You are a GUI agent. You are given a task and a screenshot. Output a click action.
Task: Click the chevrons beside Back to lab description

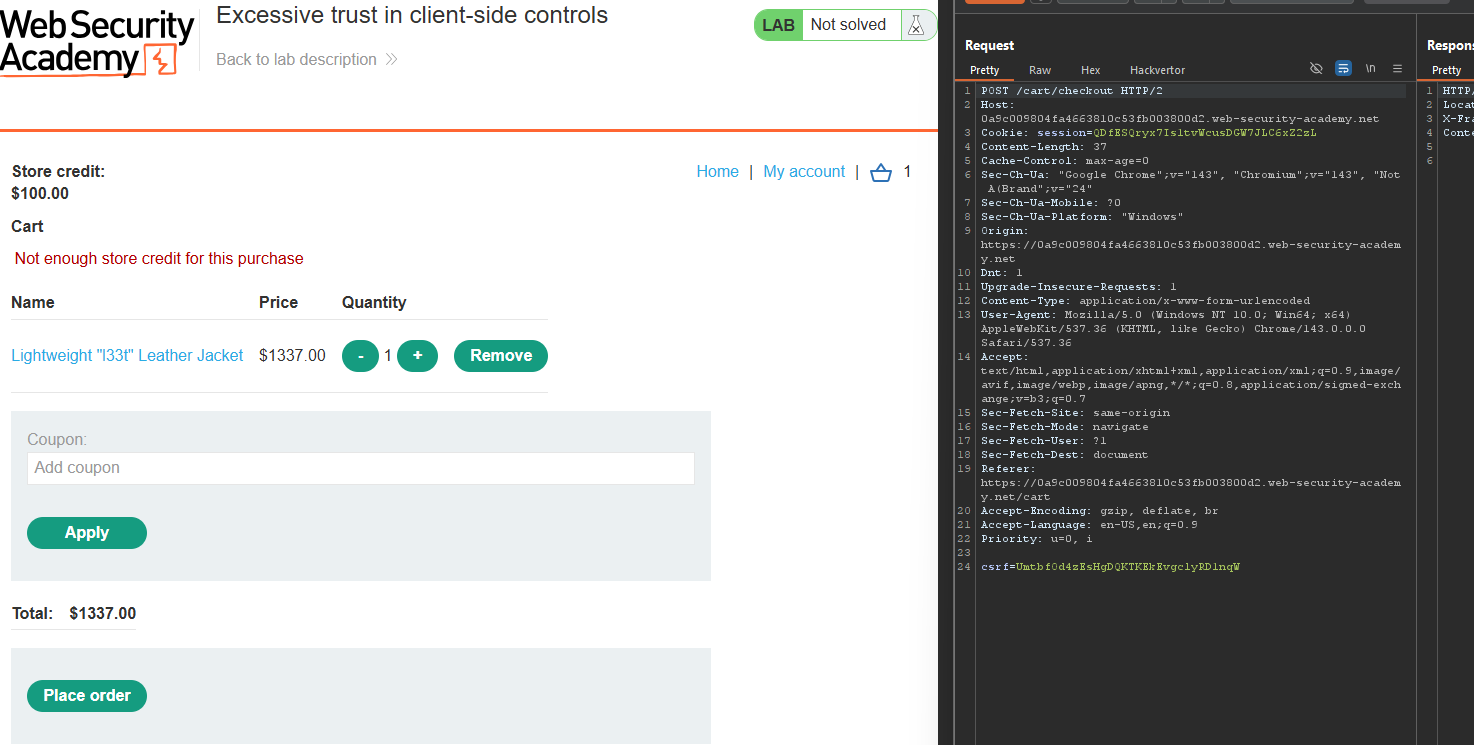(x=391, y=60)
